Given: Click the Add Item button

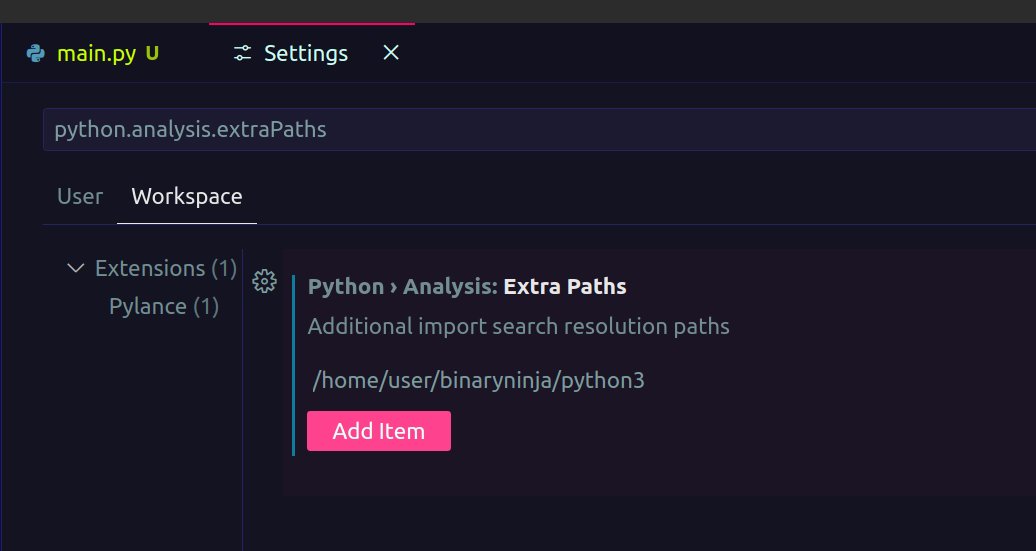Looking at the screenshot, I should pyautogui.click(x=379, y=431).
